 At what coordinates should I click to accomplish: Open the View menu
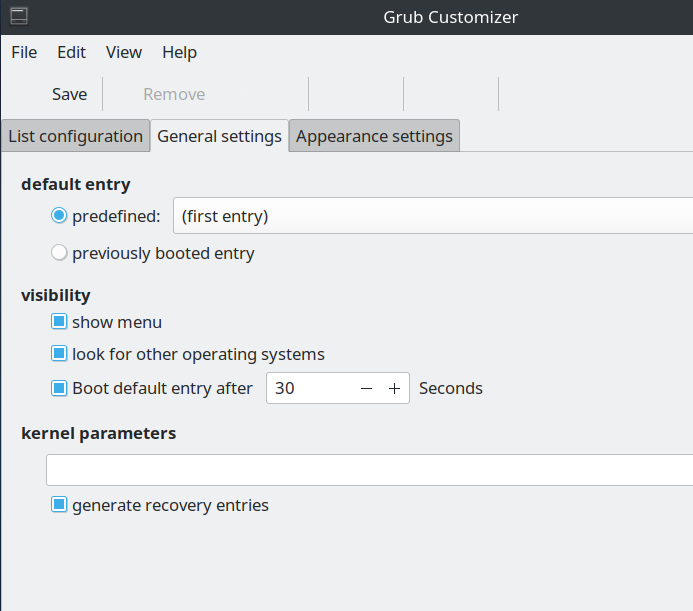[x=124, y=53]
